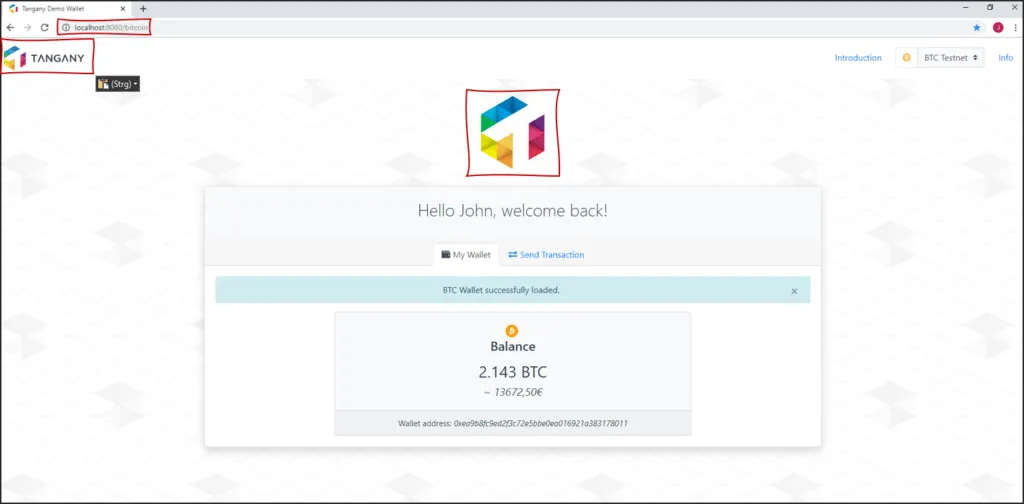
Task: Restore down the browser window
Action: (x=990, y=7)
